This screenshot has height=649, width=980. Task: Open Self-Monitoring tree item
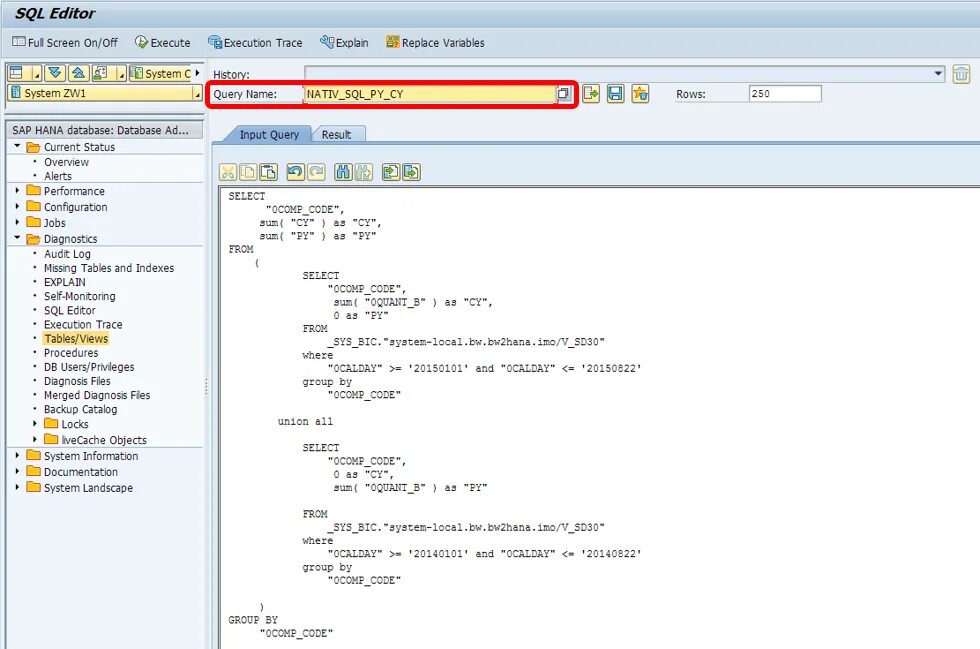coord(79,296)
